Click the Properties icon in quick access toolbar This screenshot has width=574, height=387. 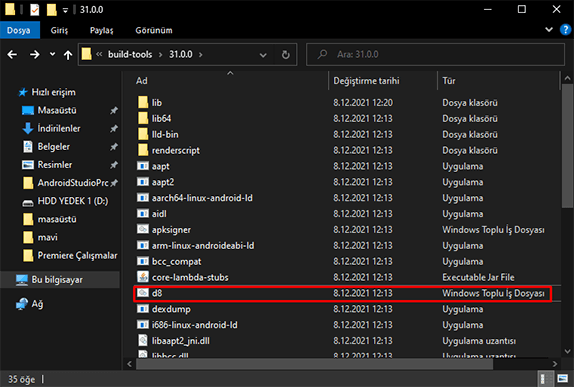coord(34,10)
